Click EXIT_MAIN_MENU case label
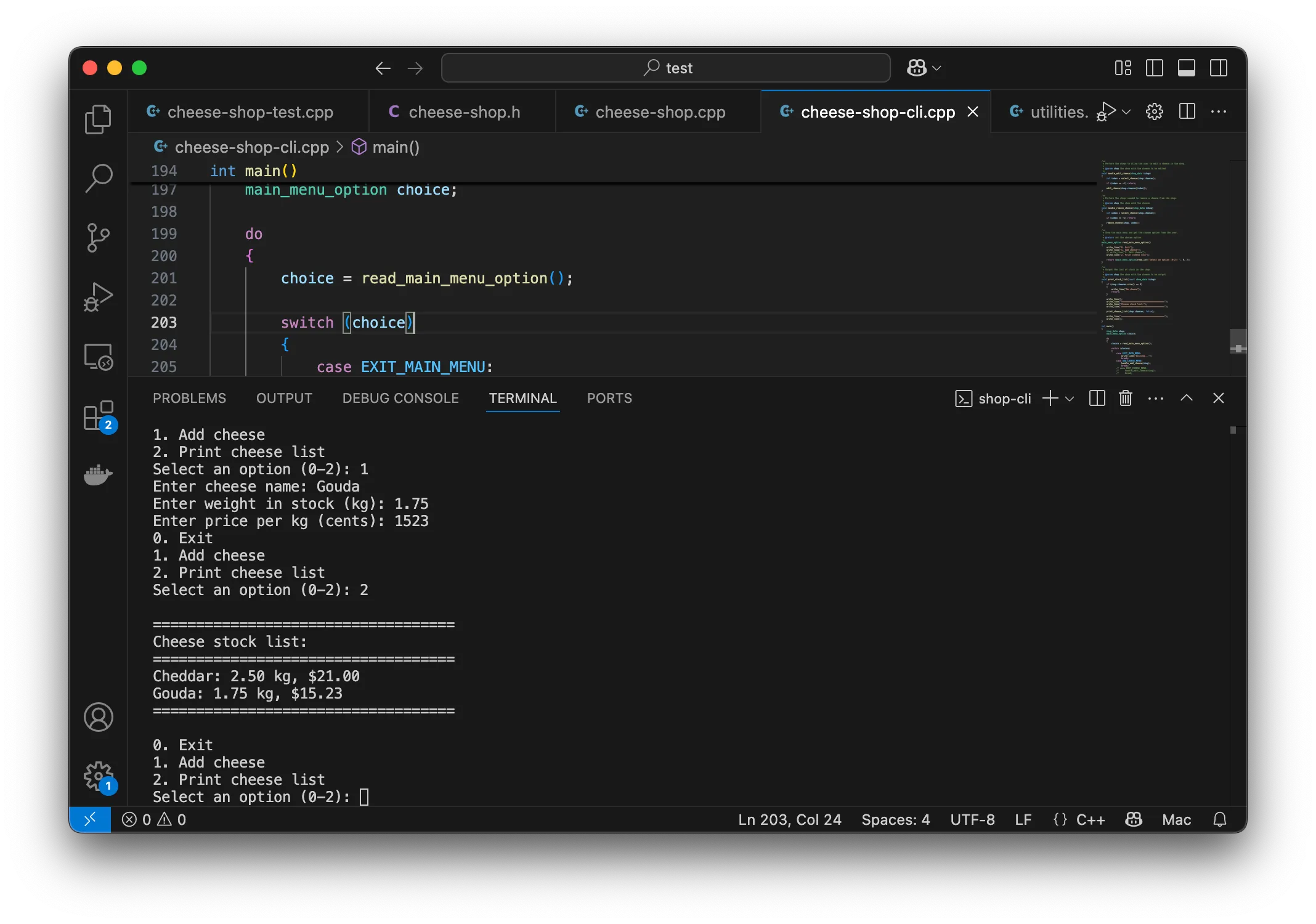The image size is (1316, 924). coord(423,367)
